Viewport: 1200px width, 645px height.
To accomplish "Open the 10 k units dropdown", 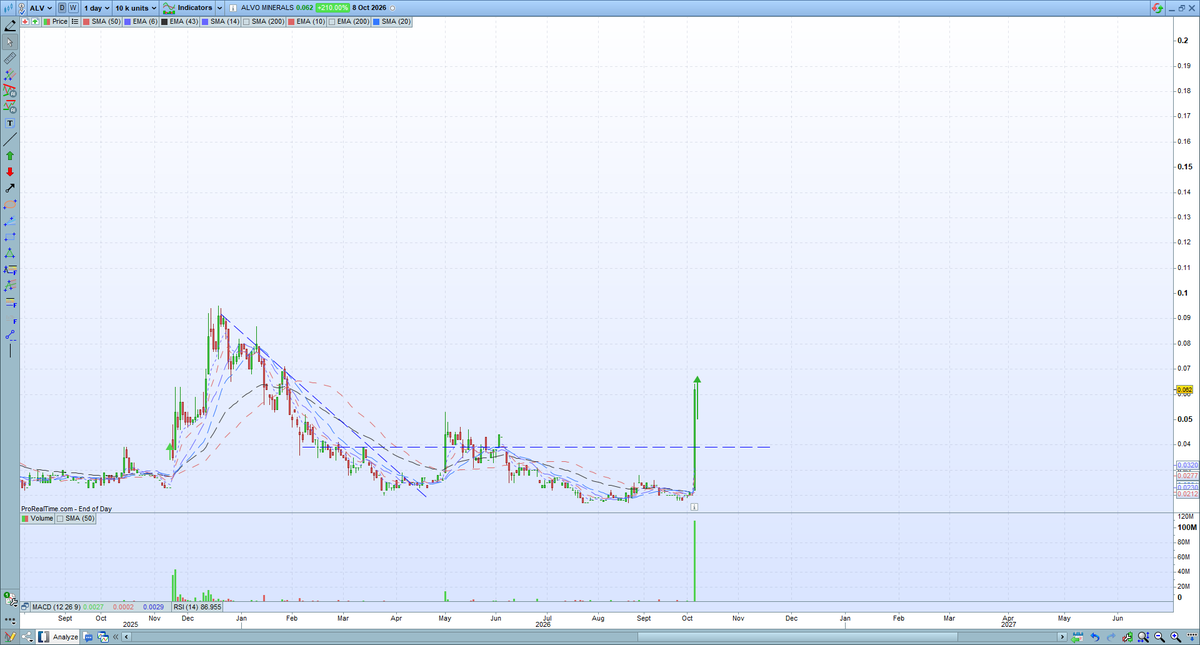I will (x=135, y=7).
